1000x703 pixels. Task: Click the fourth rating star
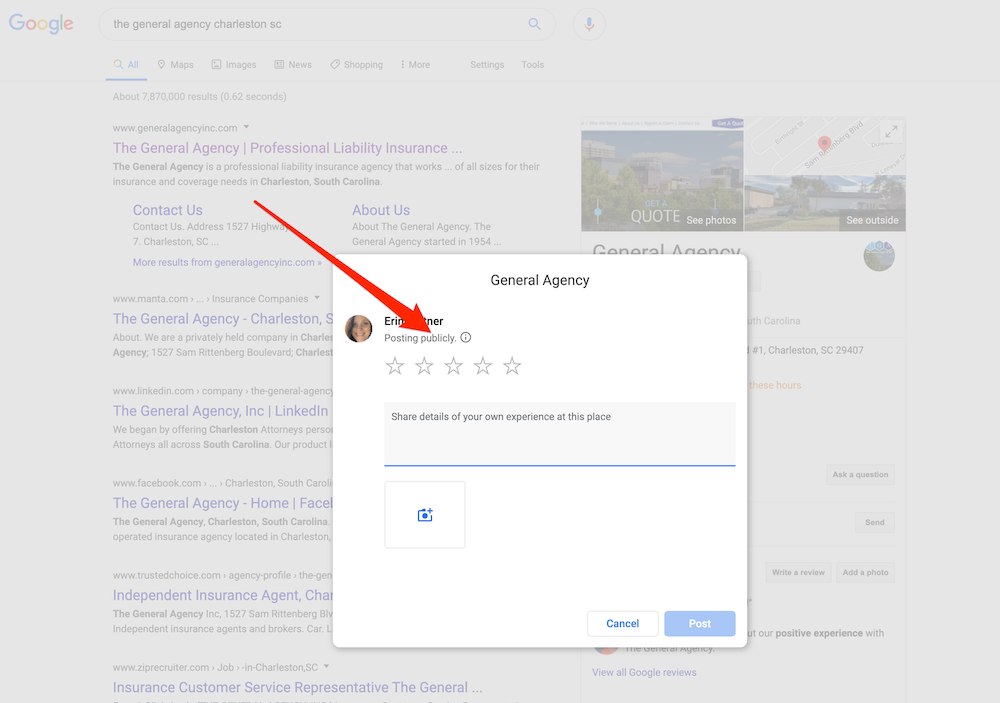coord(483,366)
